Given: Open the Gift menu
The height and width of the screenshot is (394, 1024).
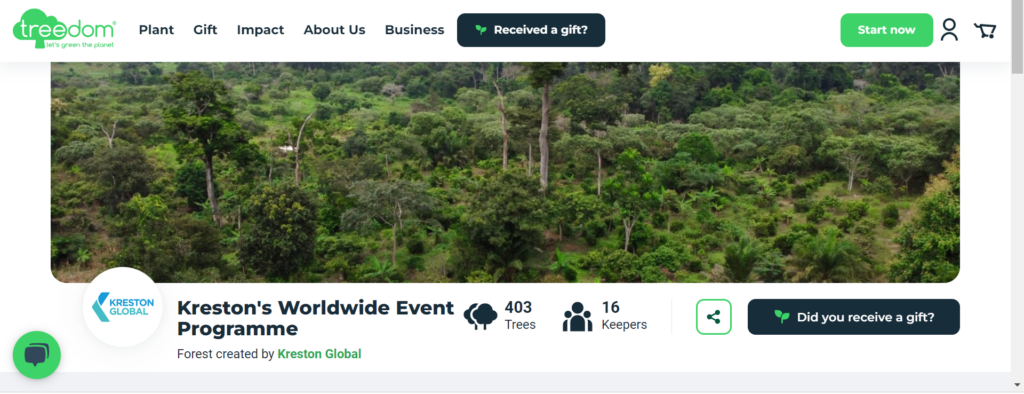Looking at the screenshot, I should pyautogui.click(x=205, y=30).
